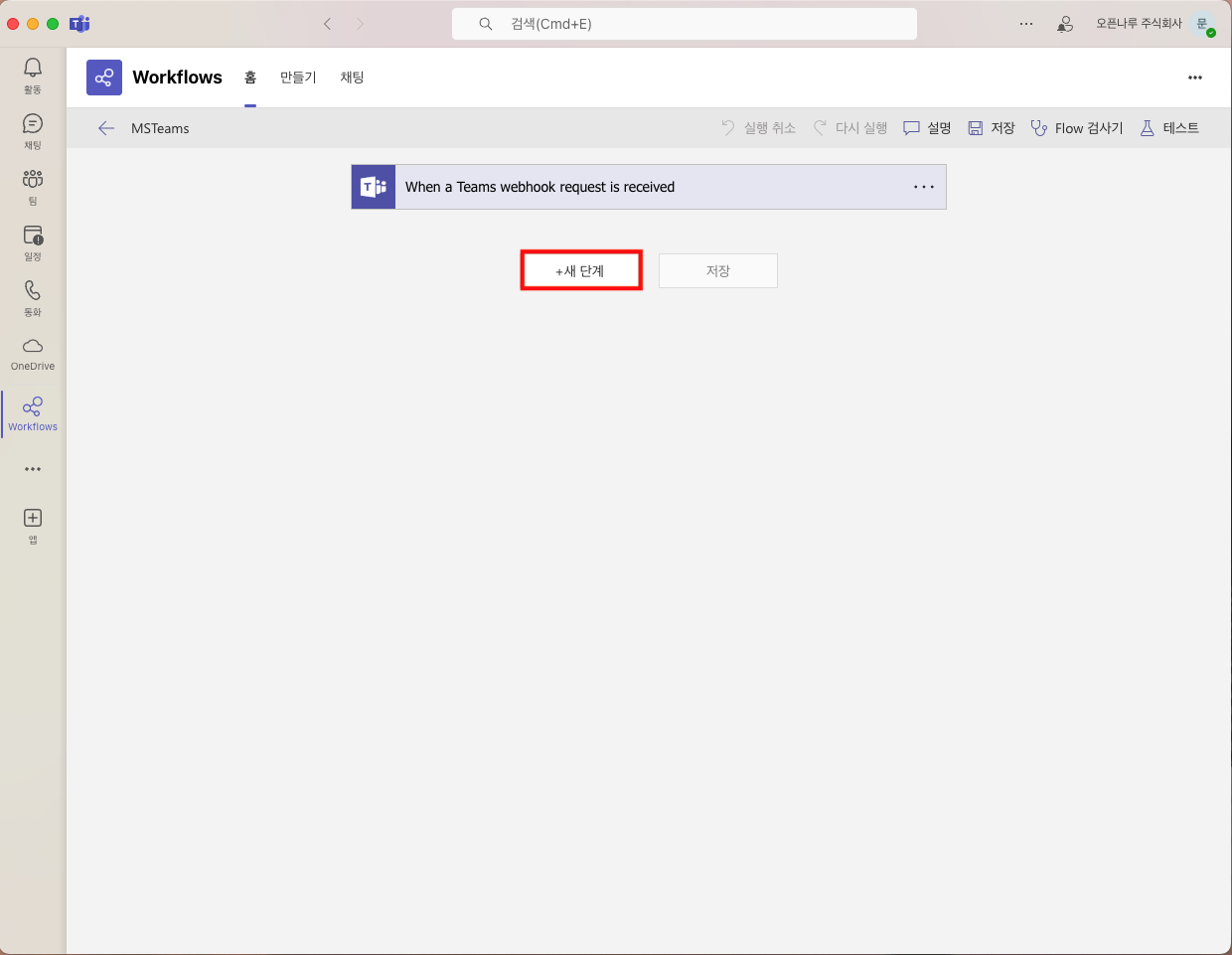
Task: Click the 저장 button below the trigger
Action: 717,270
